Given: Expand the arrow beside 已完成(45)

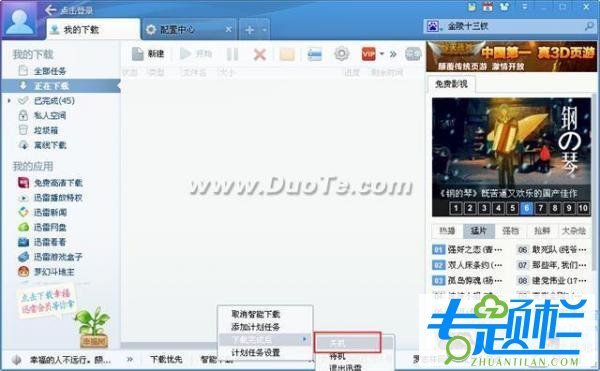Looking at the screenshot, I should (9, 101).
